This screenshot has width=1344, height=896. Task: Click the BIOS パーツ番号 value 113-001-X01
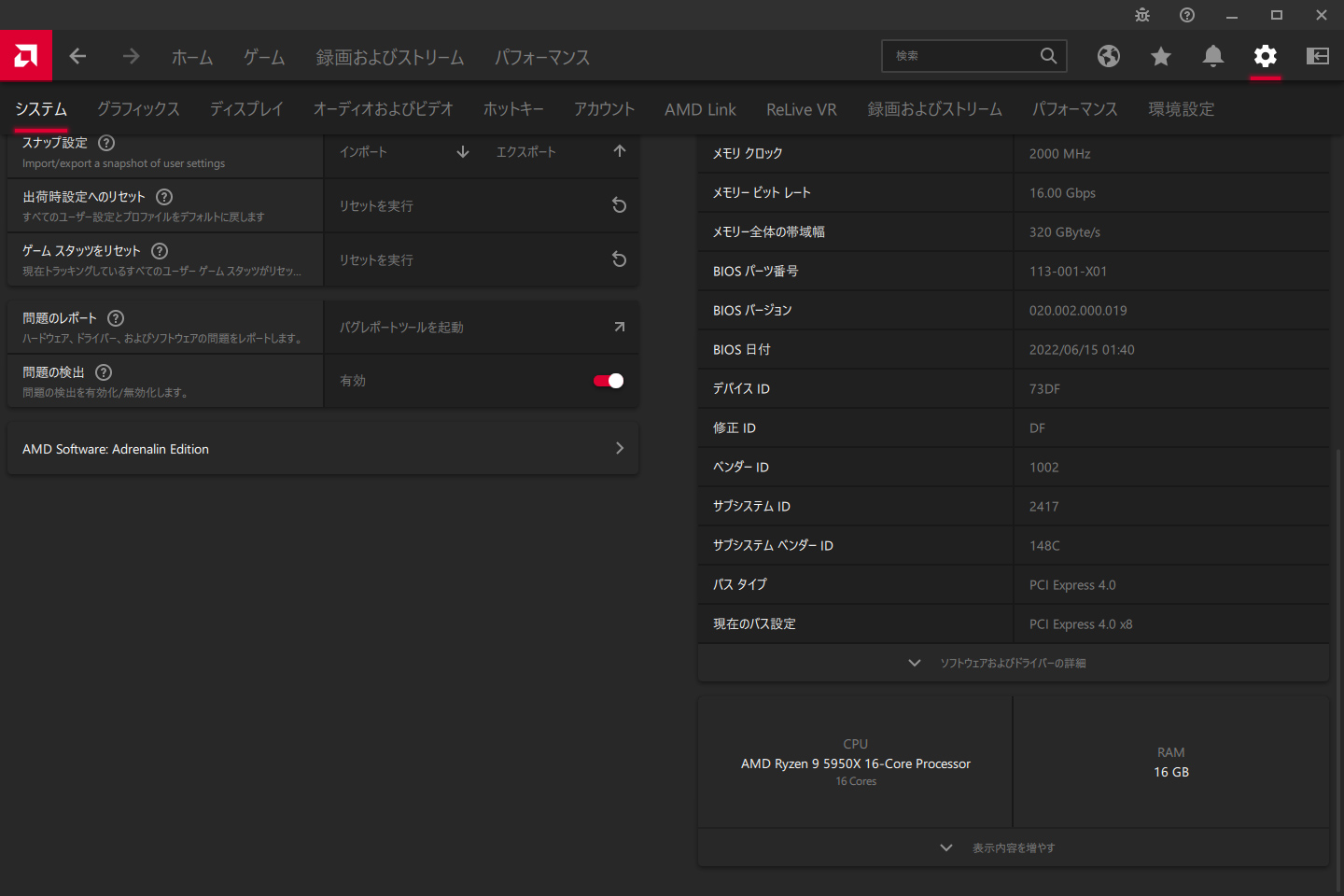[1068, 272]
